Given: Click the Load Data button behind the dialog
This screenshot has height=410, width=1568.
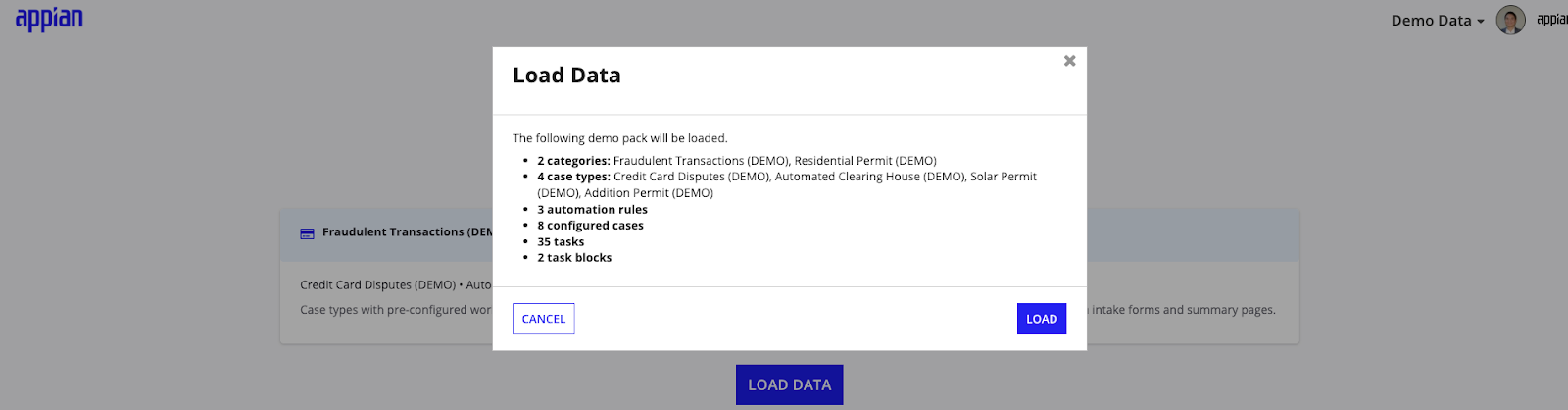Looking at the screenshot, I should pyautogui.click(x=789, y=385).
